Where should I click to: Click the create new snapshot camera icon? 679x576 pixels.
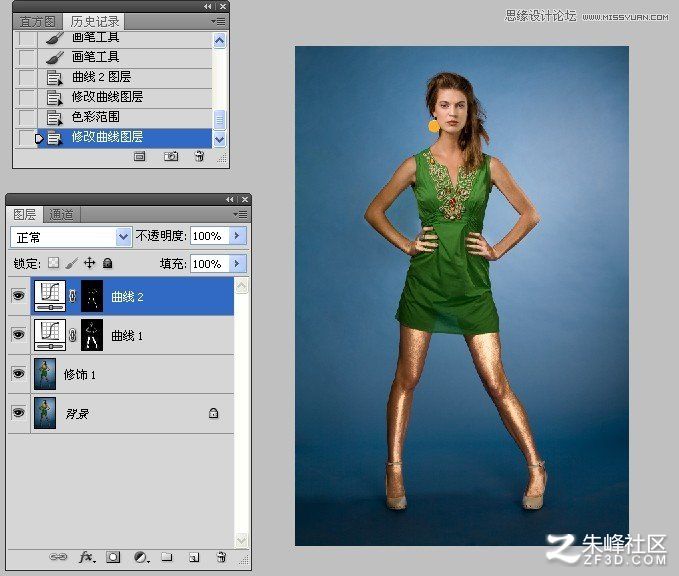pyautogui.click(x=171, y=156)
